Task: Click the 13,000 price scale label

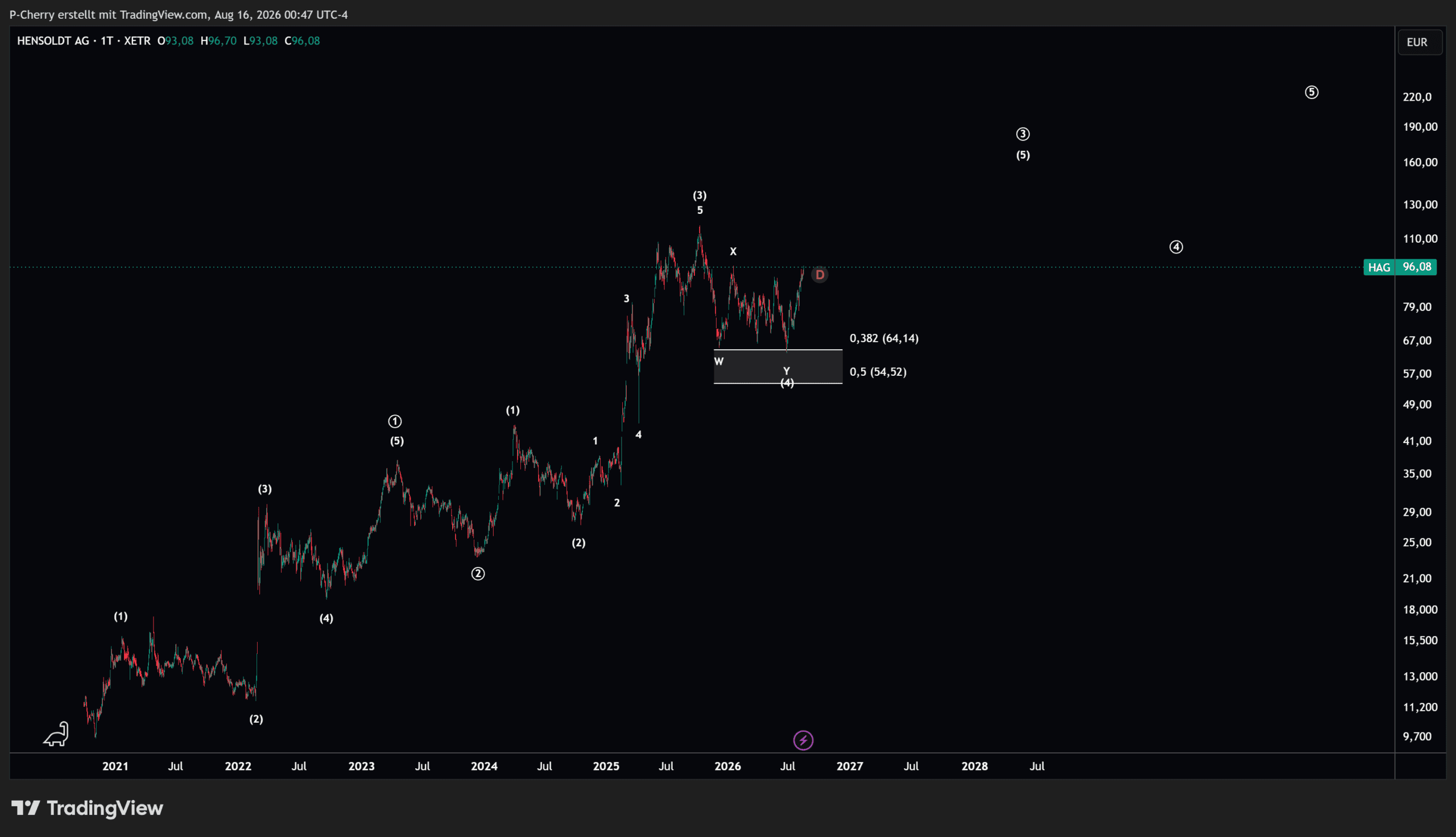Action: [1420, 677]
